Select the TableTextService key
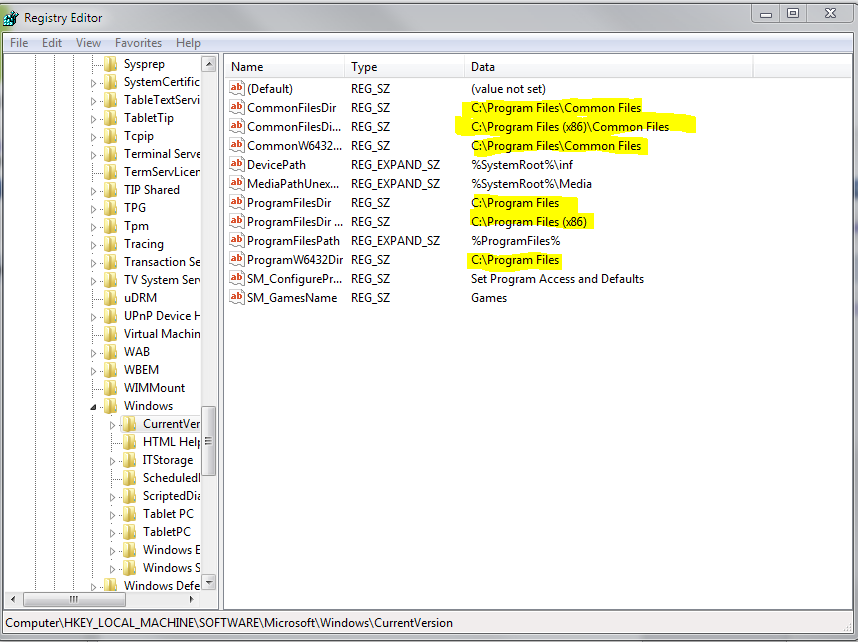Image resolution: width=858 pixels, height=642 pixels. pos(161,100)
